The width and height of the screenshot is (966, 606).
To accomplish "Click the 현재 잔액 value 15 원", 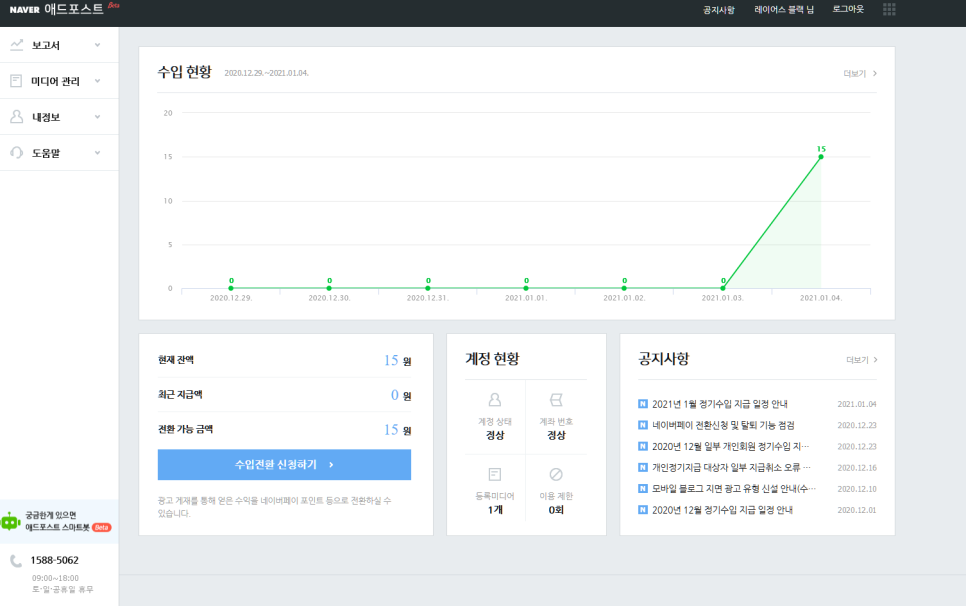I will click(x=397, y=360).
